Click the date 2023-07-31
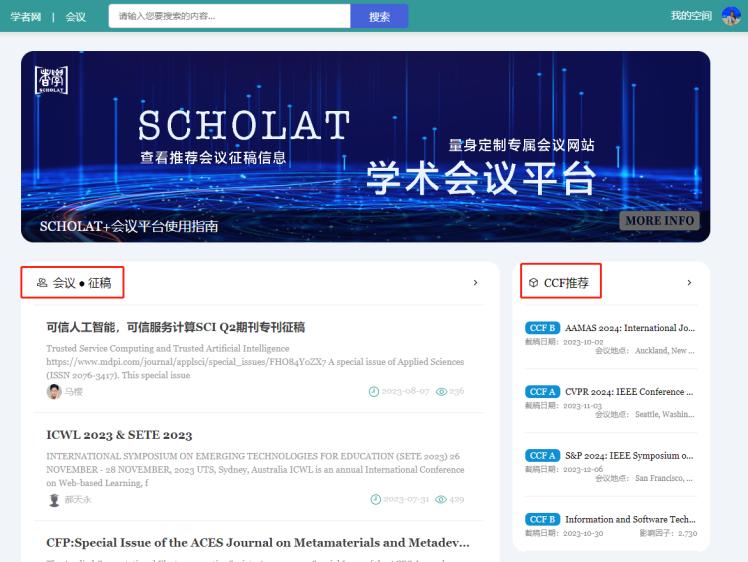This screenshot has width=748, height=562. coord(406,499)
